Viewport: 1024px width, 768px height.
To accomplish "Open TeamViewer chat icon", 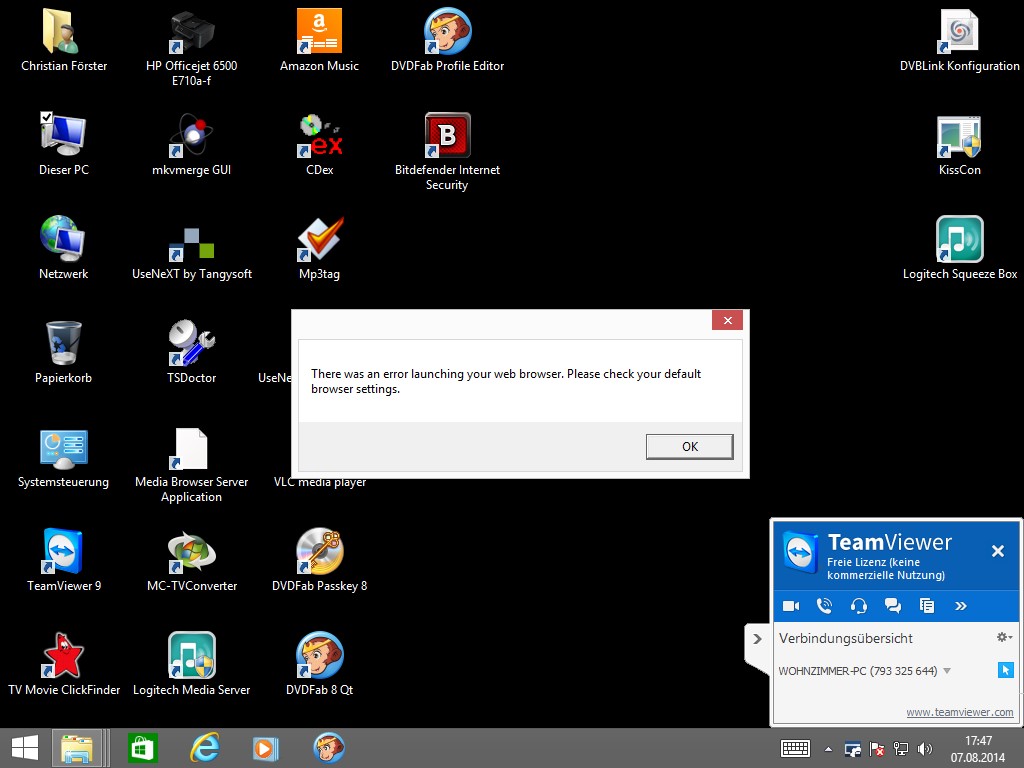I will [893, 606].
